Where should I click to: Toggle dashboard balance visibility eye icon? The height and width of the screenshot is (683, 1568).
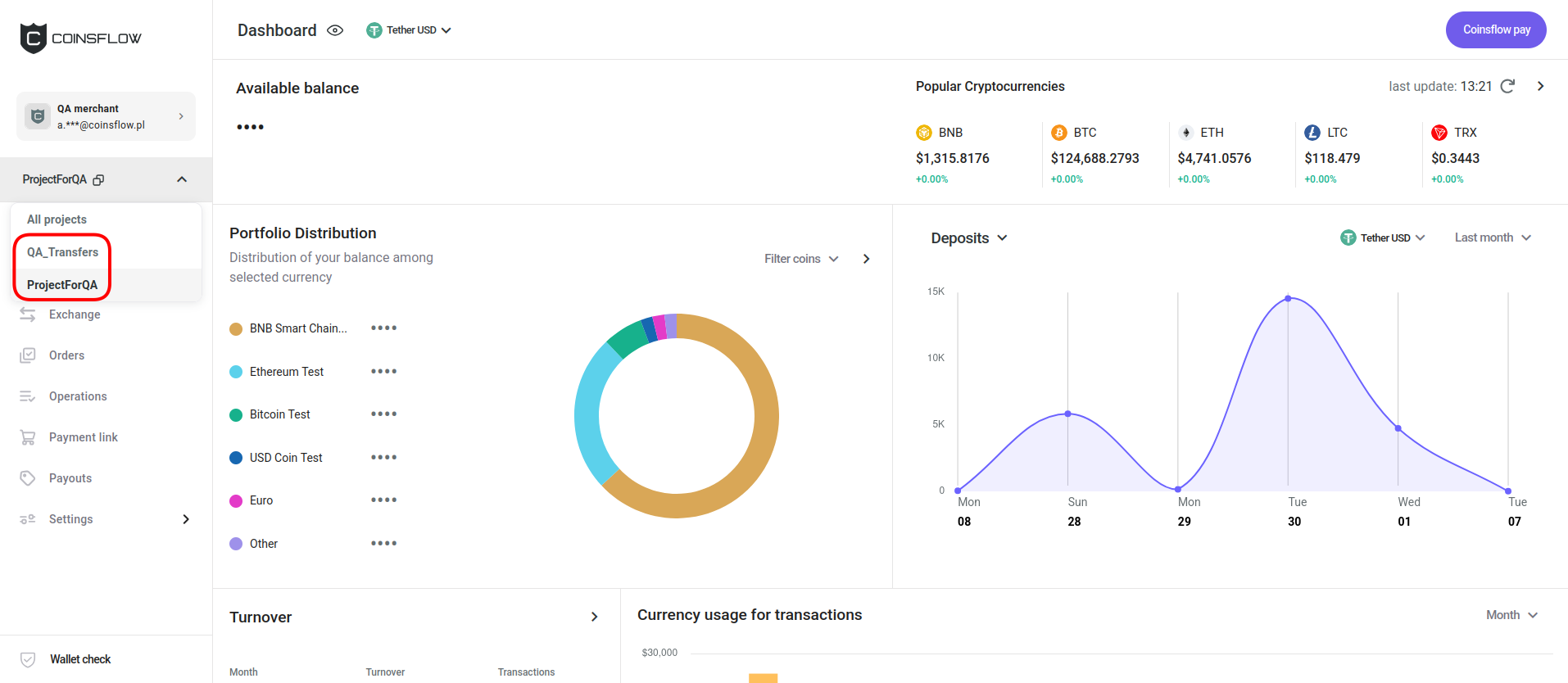(x=335, y=30)
